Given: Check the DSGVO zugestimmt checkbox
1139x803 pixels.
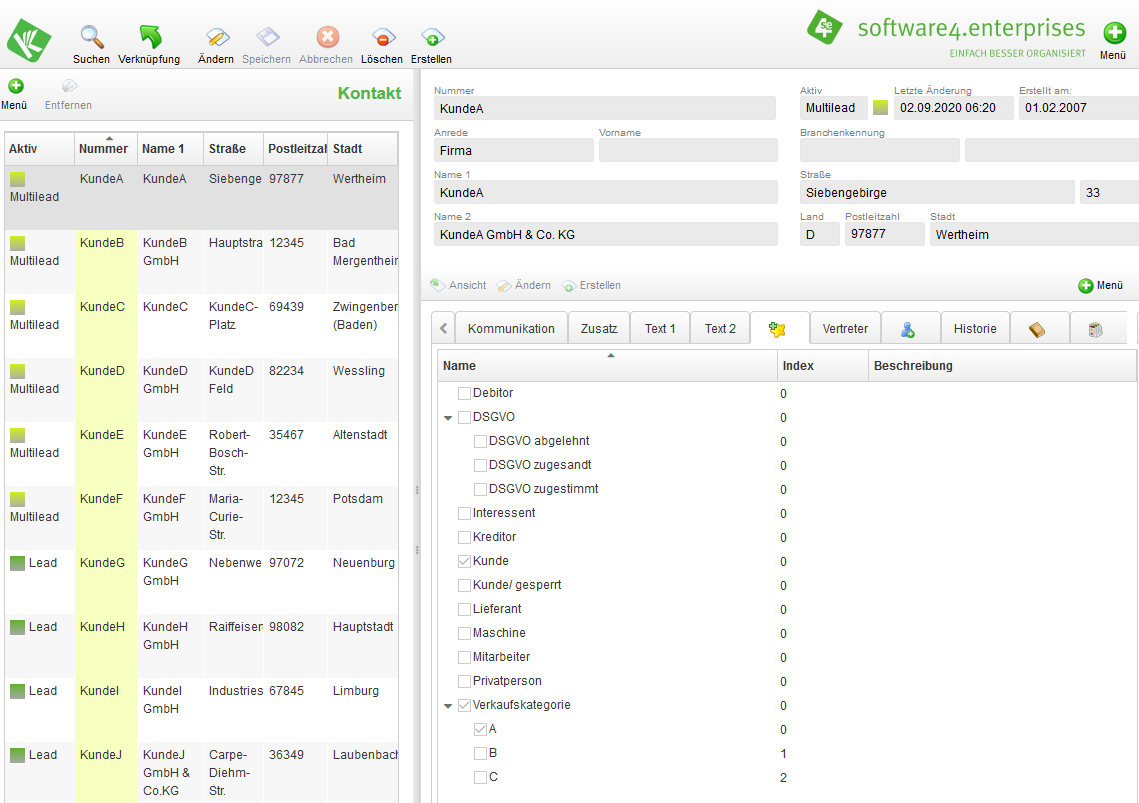Looking at the screenshot, I should point(480,489).
